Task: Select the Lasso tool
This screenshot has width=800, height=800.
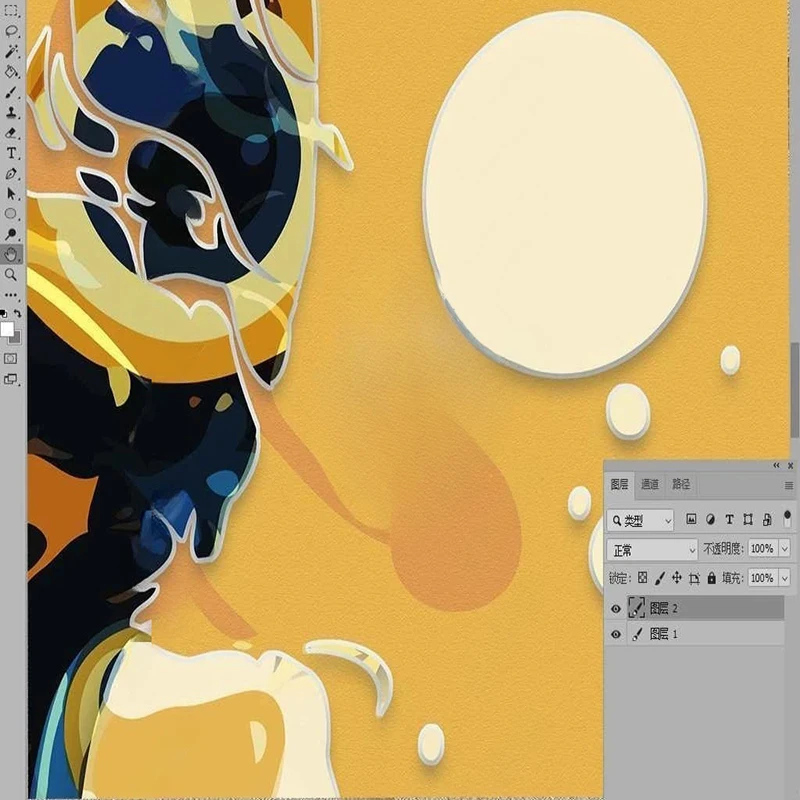Action: (11, 31)
